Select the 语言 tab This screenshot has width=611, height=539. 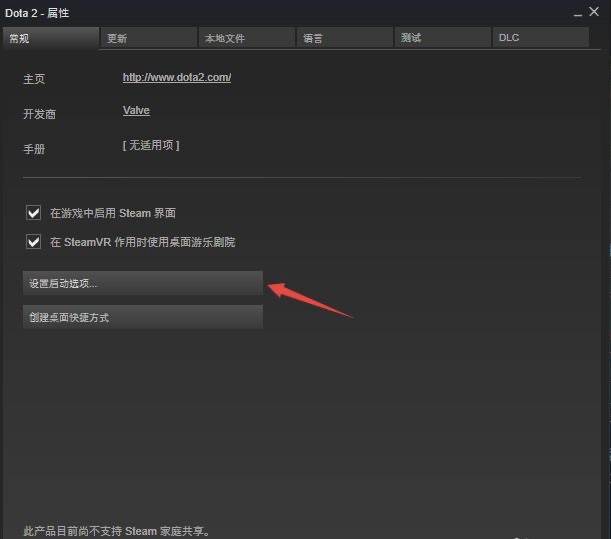pyautogui.click(x=345, y=38)
